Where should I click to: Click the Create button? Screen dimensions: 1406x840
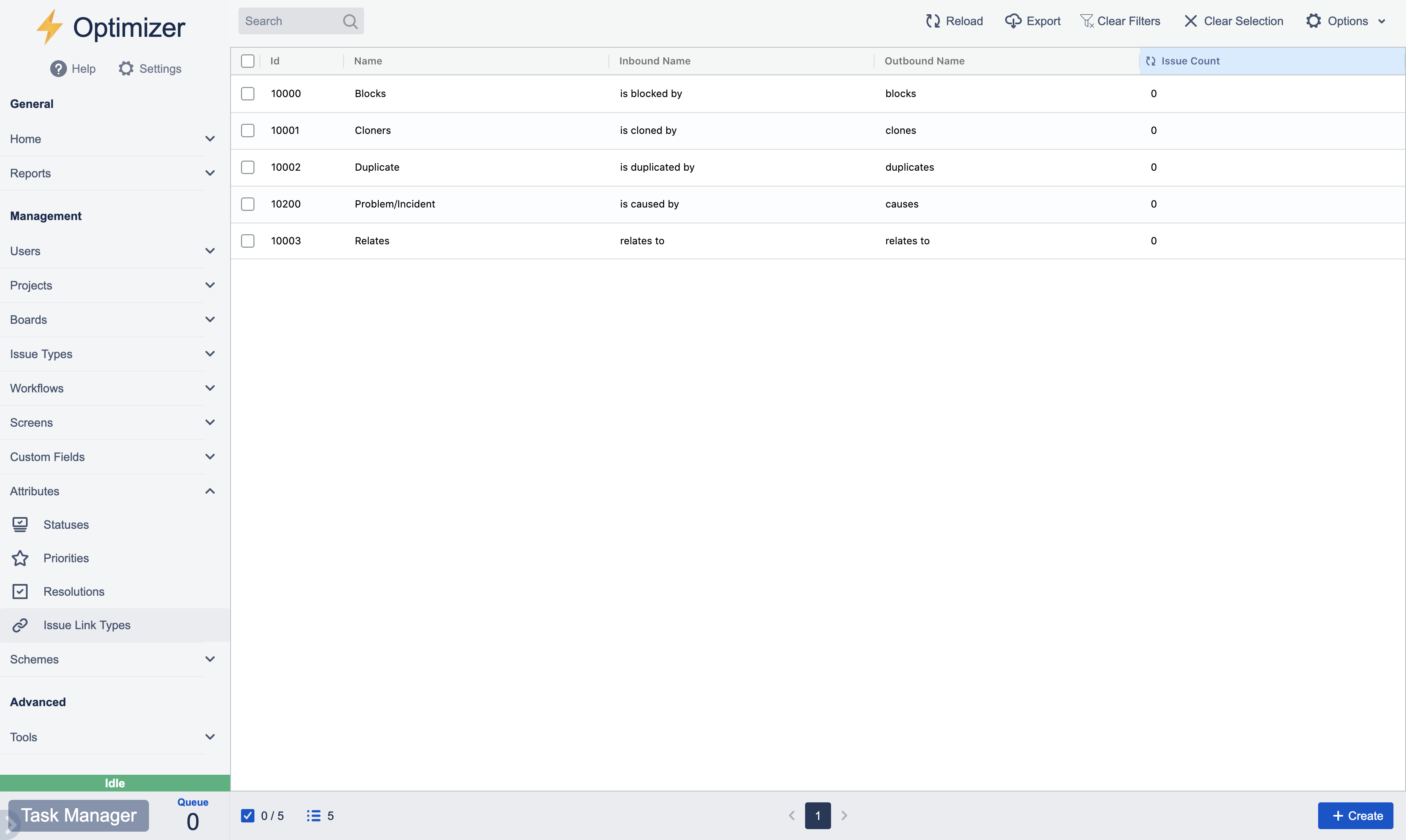1355,816
